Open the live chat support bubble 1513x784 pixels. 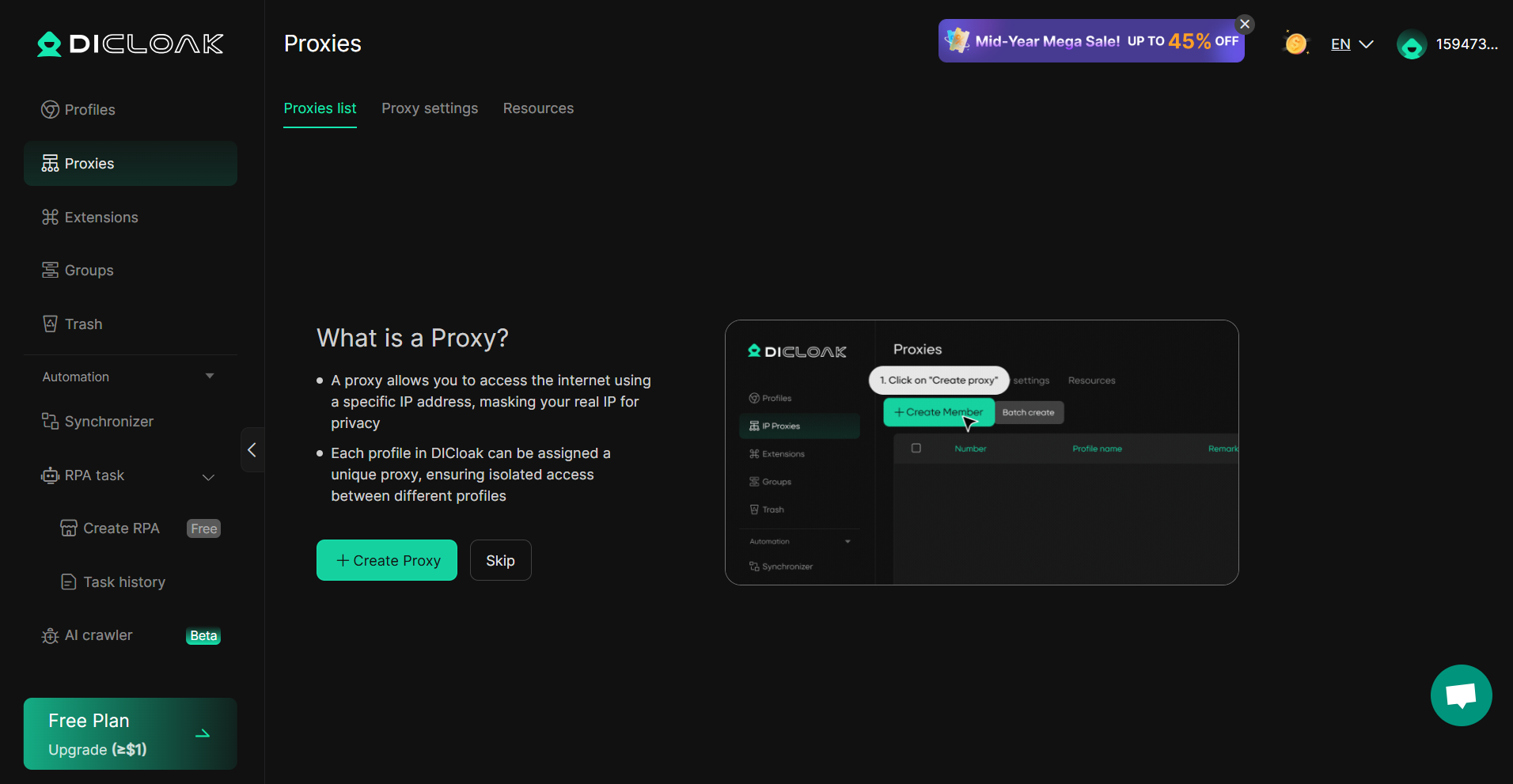click(1461, 695)
